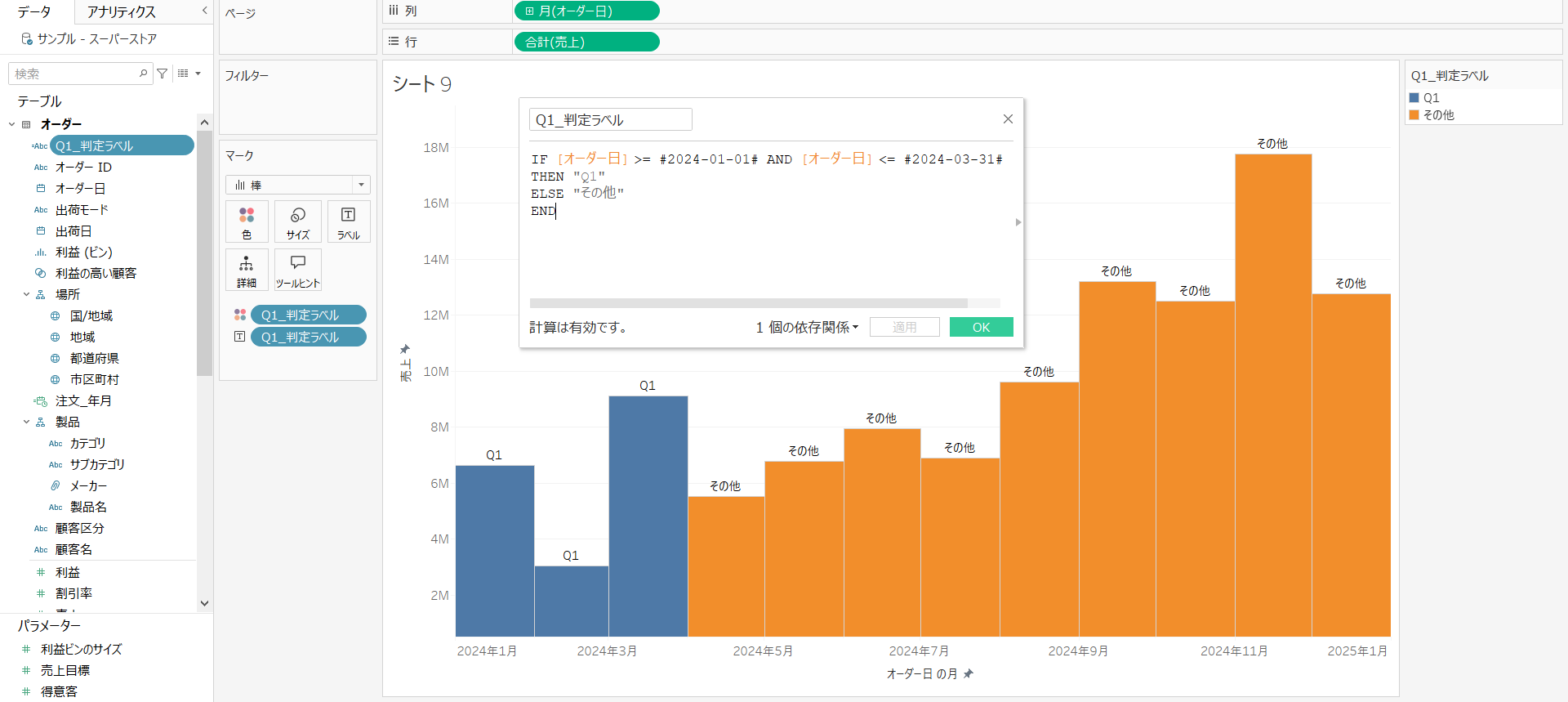Switch to the アナリティクス tab
The width and height of the screenshot is (1568, 702).
click(121, 11)
